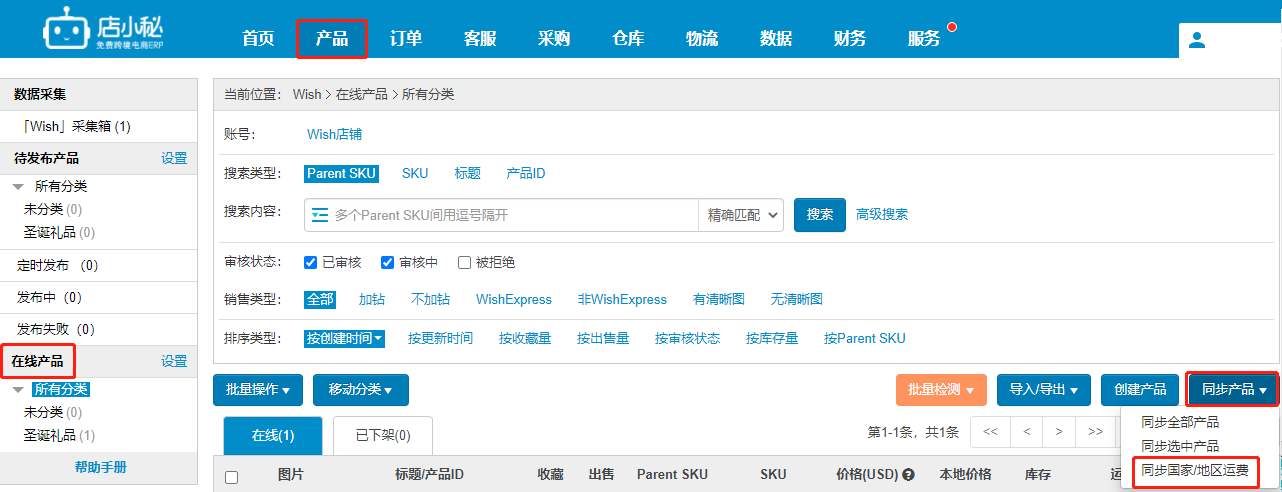Expand the 批量操作 dropdown button

(x=258, y=390)
